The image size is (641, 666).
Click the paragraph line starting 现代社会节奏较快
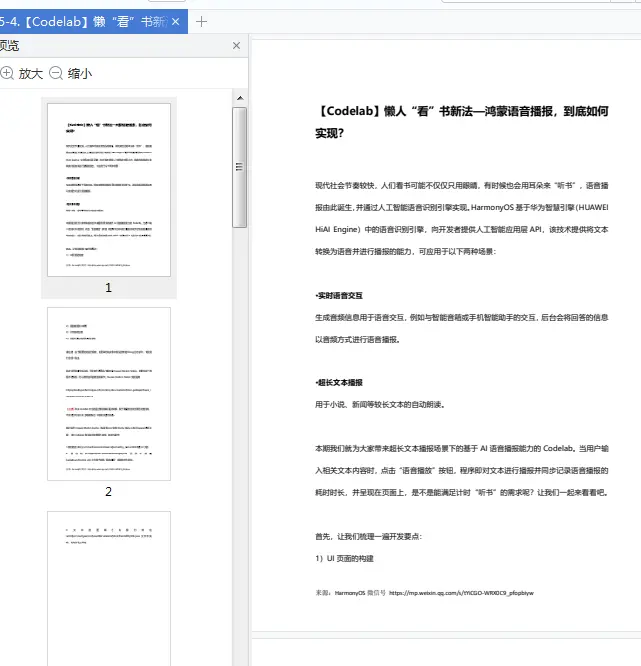(462, 185)
